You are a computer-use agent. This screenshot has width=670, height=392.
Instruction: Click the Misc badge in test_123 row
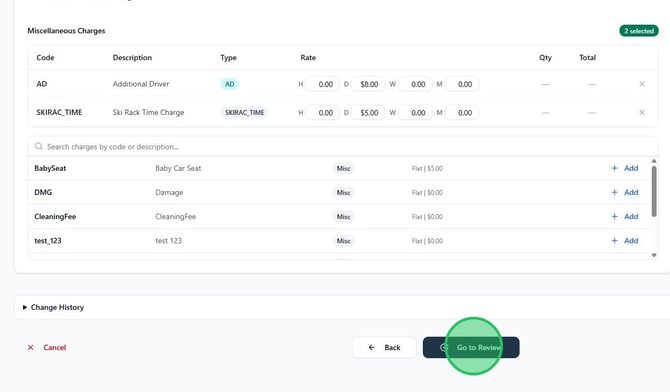tap(343, 241)
